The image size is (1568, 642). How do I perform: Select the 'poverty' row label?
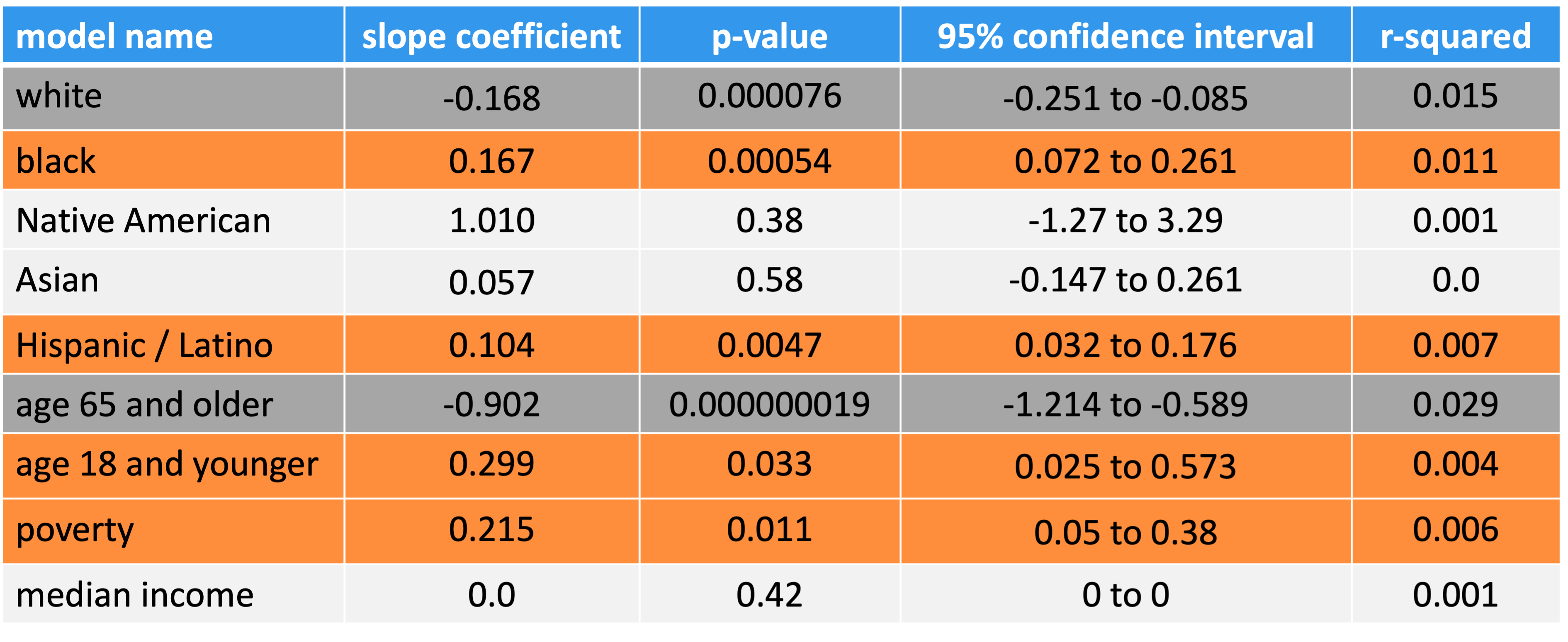(74, 529)
